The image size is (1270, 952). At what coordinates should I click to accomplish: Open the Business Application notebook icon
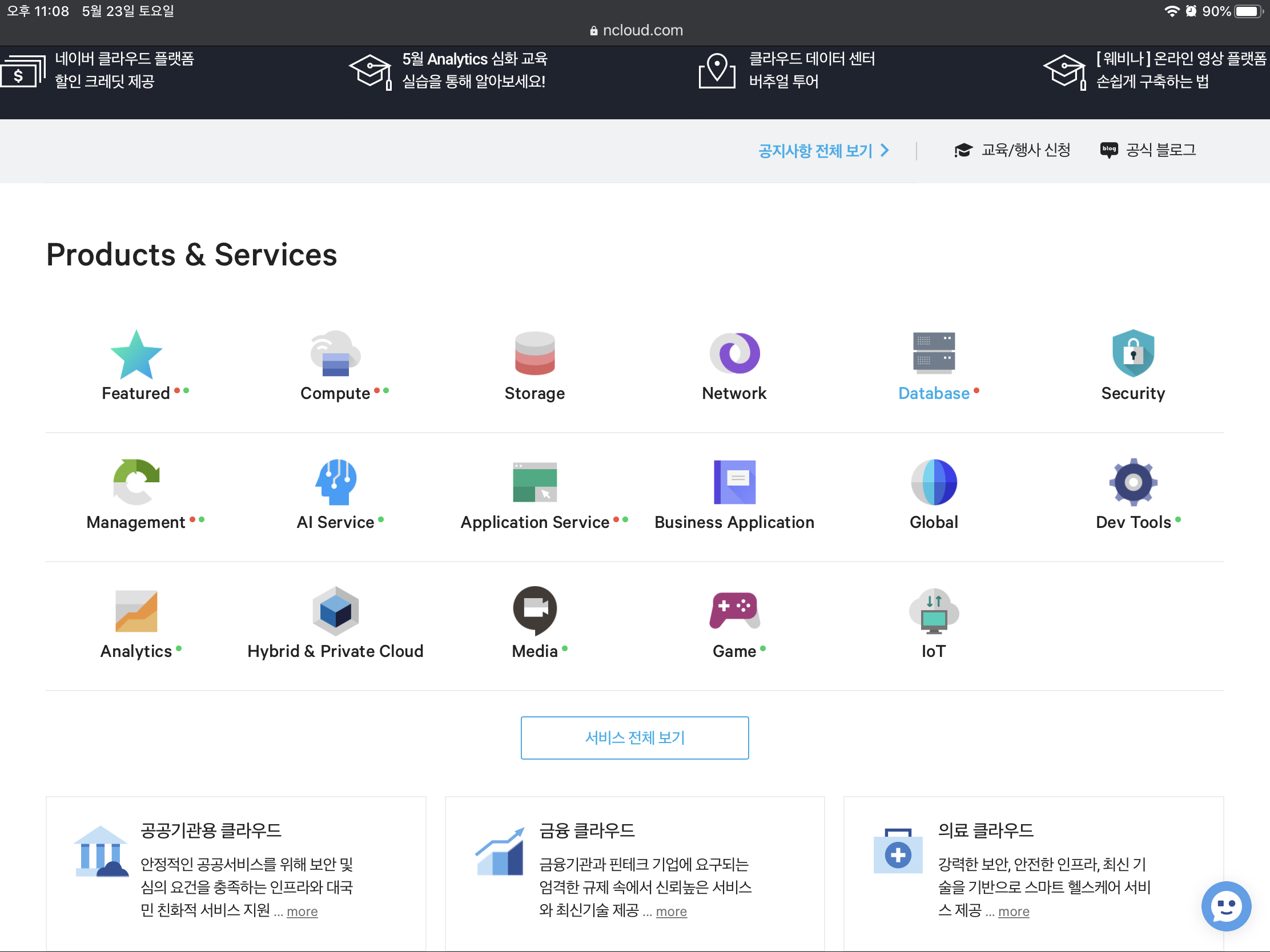[x=734, y=482]
